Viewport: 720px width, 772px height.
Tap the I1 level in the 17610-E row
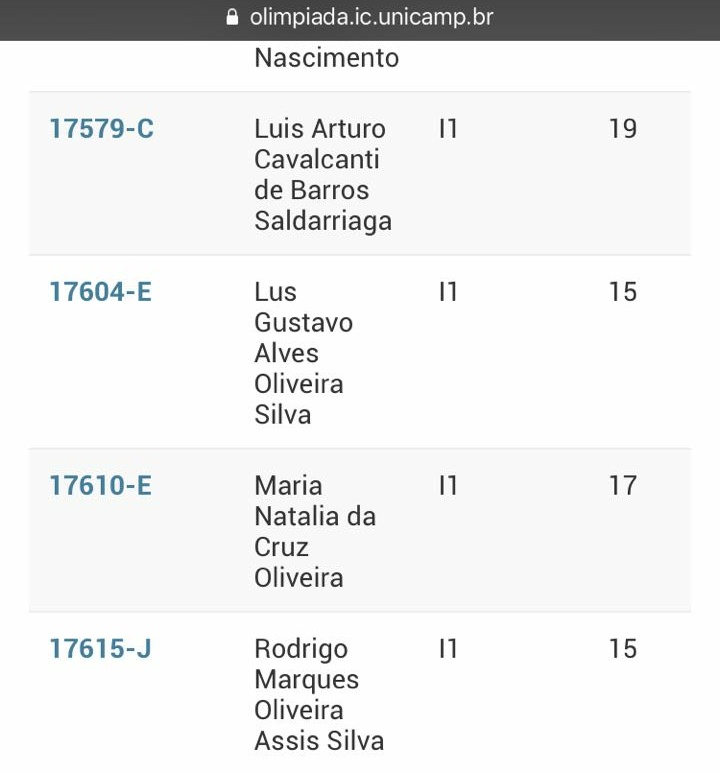(x=448, y=486)
